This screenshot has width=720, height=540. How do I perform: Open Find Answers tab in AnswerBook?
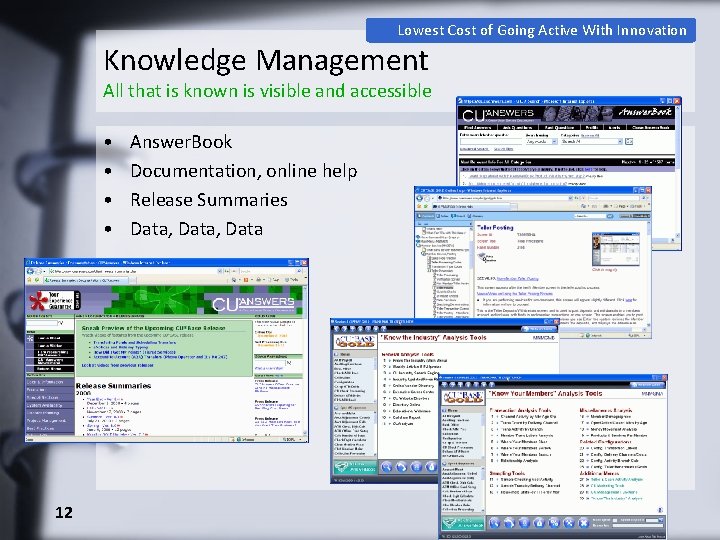pos(478,128)
